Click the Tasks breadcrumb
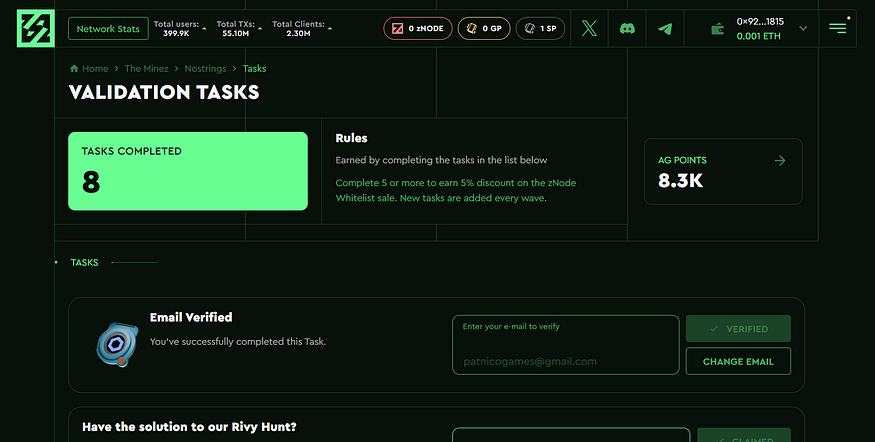 (x=254, y=69)
